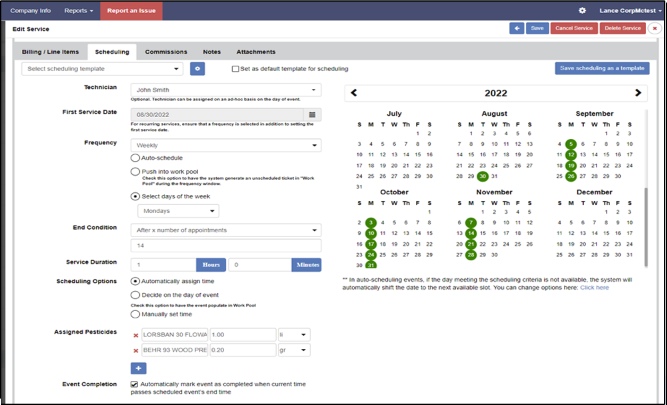Remove BEHR 93 WOOD PRE pesticide row
This screenshot has height=405, width=667.
point(136,350)
